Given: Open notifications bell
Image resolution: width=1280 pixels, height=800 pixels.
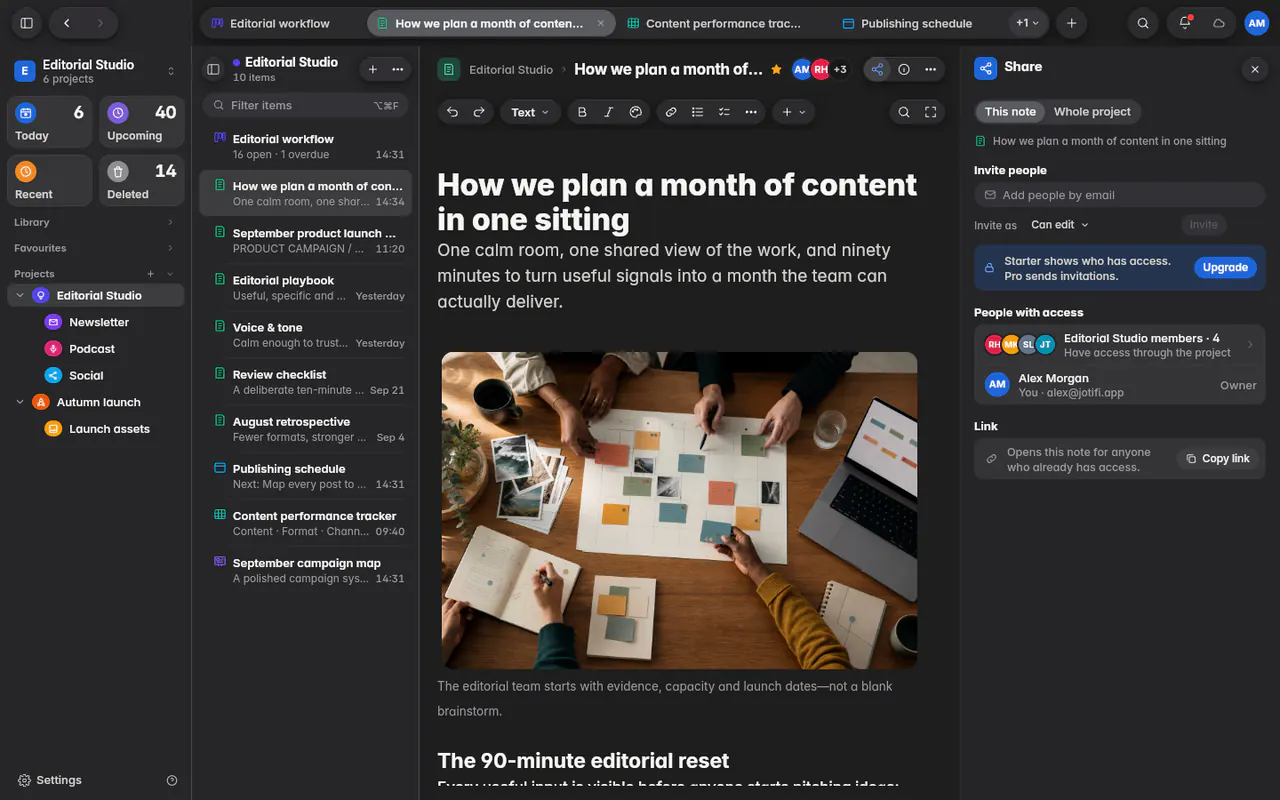Looking at the screenshot, I should click(1185, 23).
